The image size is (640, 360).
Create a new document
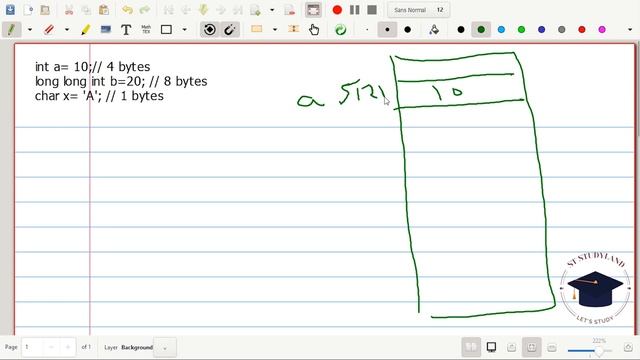tap(28, 10)
